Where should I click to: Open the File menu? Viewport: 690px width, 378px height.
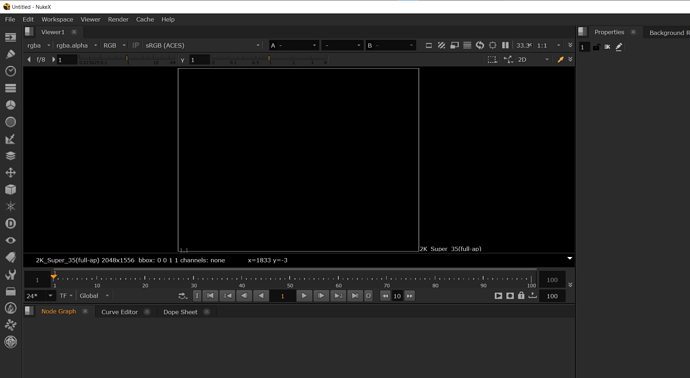click(x=10, y=19)
